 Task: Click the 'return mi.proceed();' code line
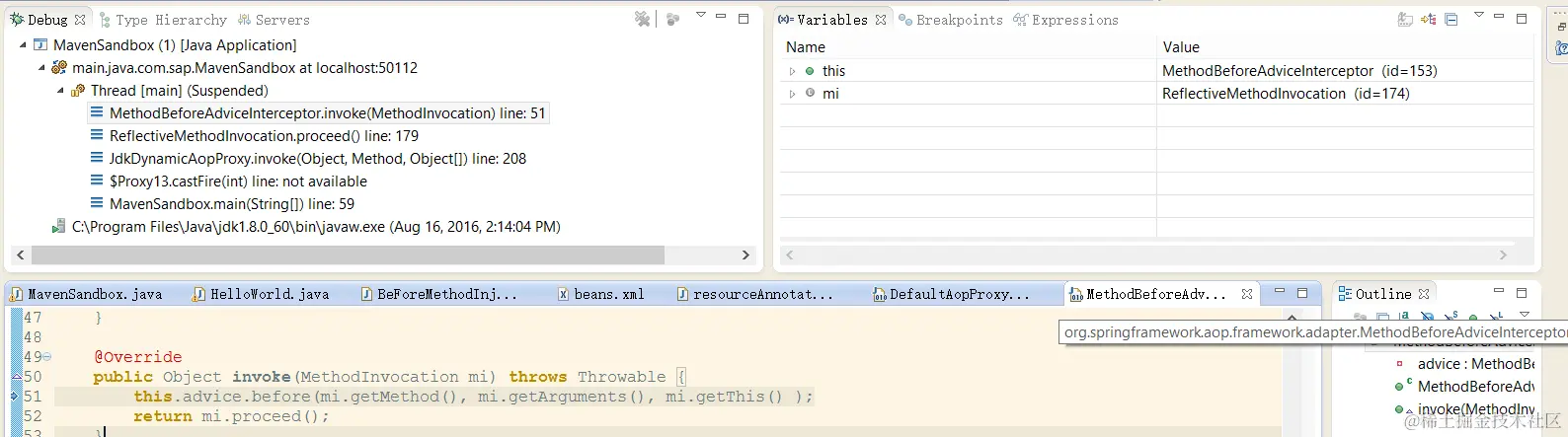pyautogui.click(x=231, y=416)
